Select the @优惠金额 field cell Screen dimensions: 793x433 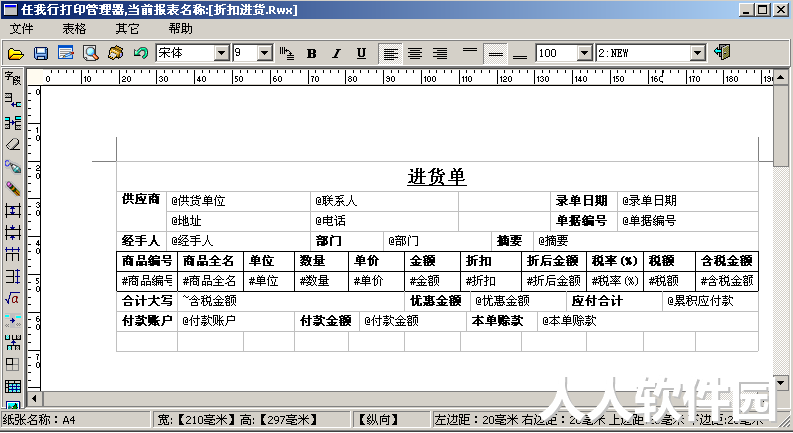(518, 301)
